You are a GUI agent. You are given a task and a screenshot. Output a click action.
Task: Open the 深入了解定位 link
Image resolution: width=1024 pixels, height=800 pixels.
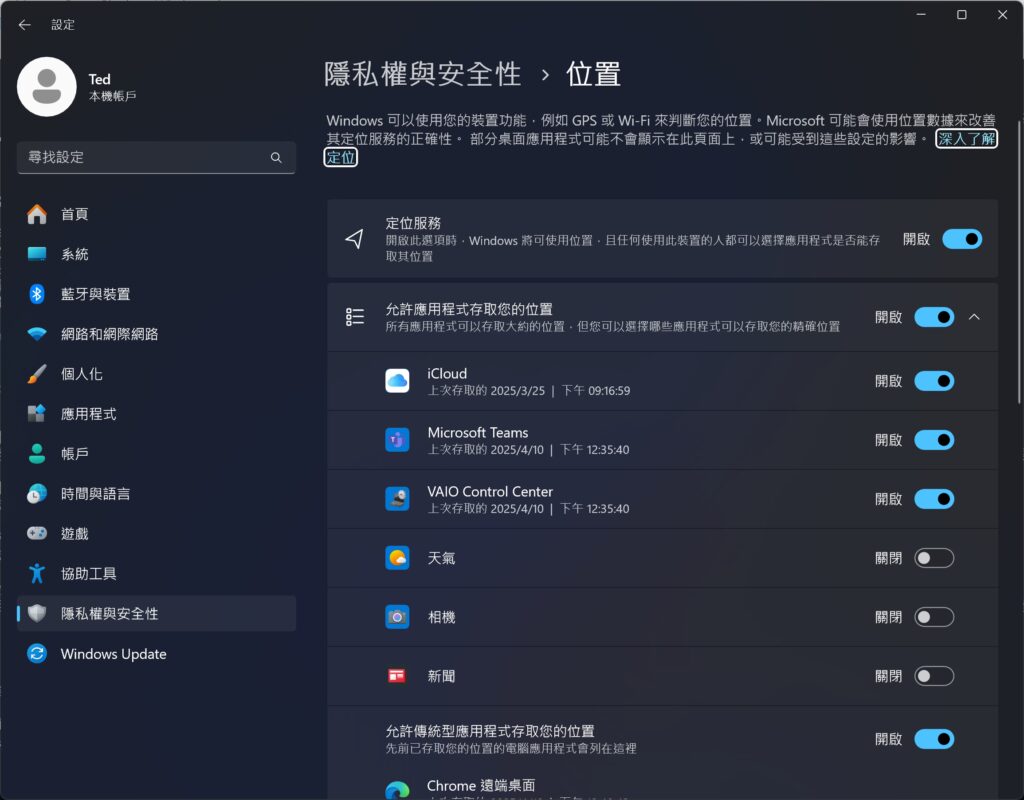pos(966,139)
